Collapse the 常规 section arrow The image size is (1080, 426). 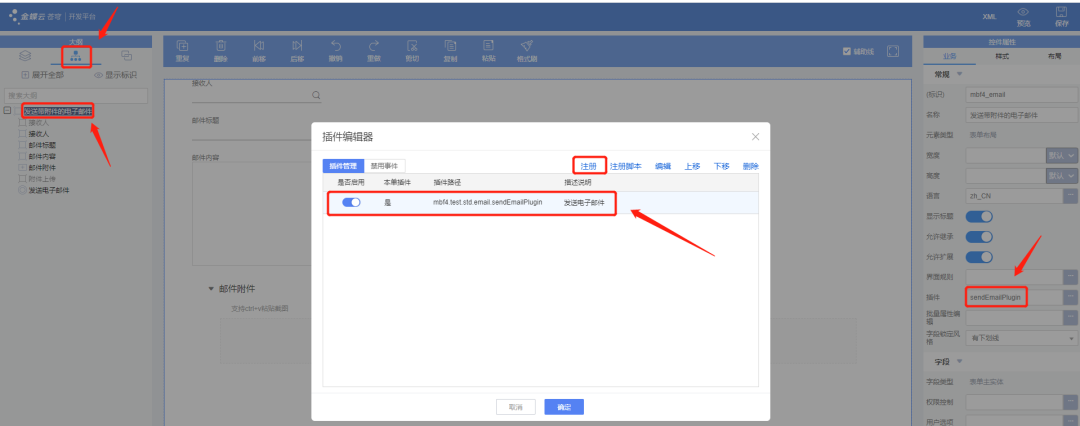point(959,74)
